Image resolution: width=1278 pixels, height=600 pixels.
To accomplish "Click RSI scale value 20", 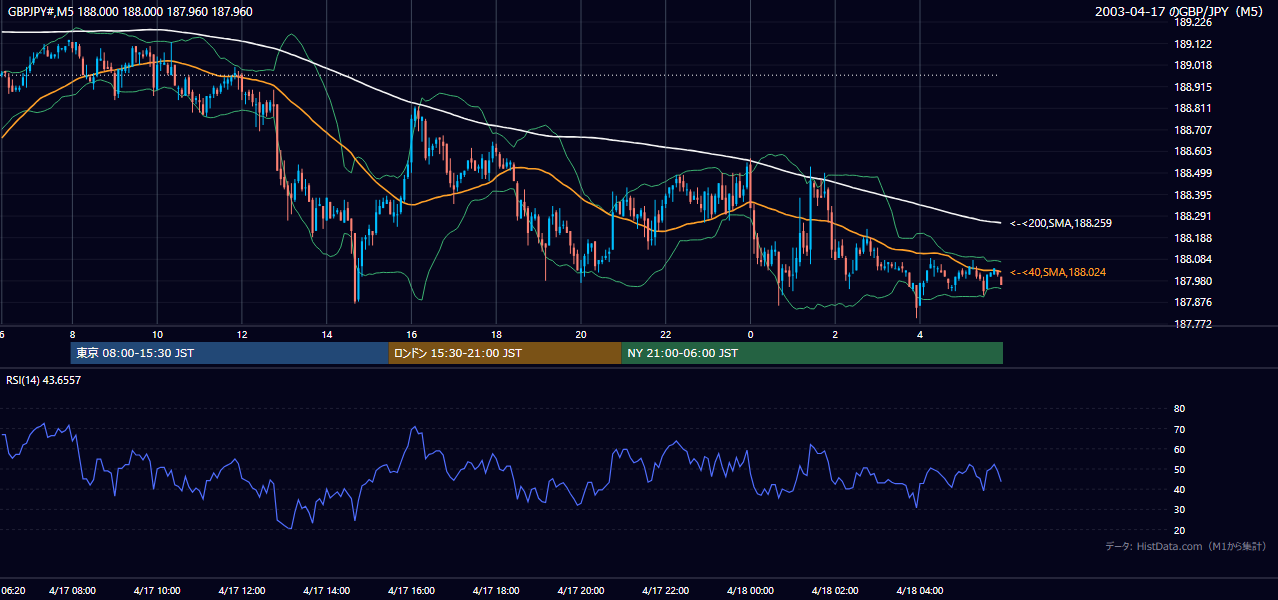I will click(x=1179, y=530).
